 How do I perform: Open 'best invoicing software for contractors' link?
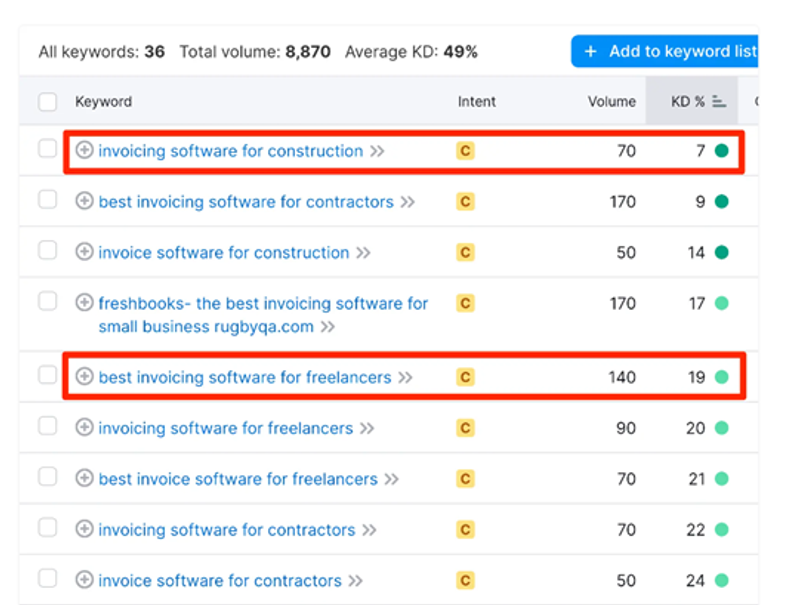pyautogui.click(x=246, y=202)
